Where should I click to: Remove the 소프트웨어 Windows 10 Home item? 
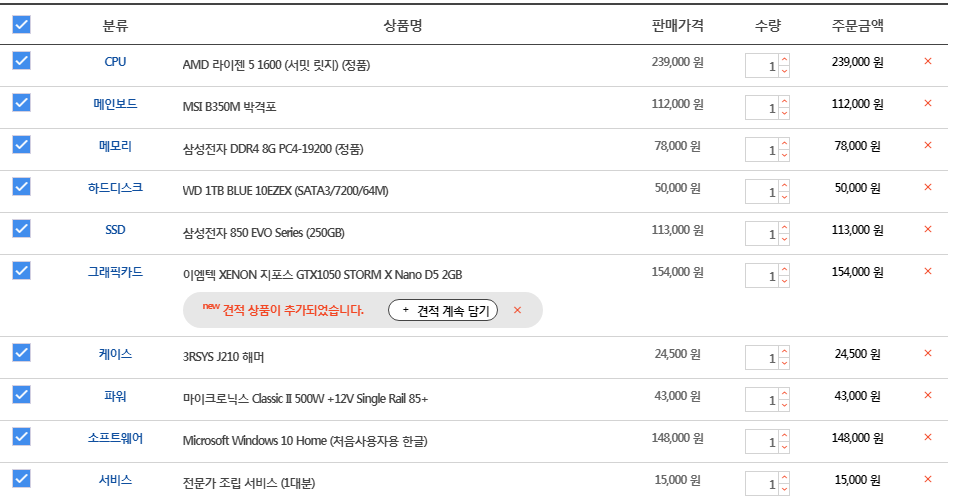coord(928,437)
